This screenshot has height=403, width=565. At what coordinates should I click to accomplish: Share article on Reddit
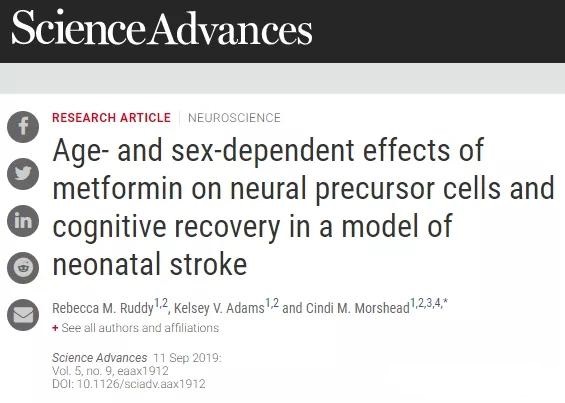click(x=23, y=268)
